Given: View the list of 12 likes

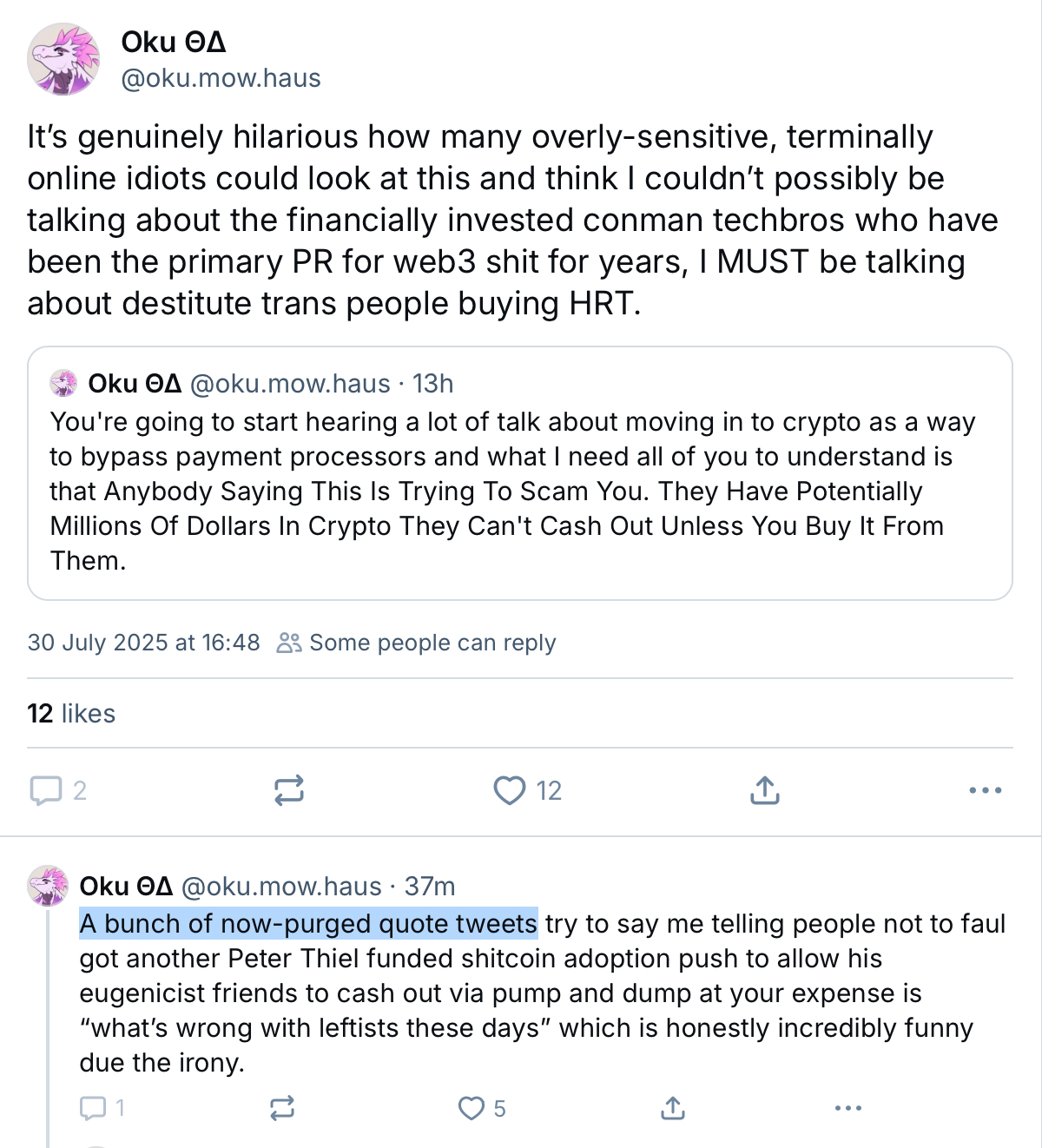Looking at the screenshot, I should [x=71, y=713].
